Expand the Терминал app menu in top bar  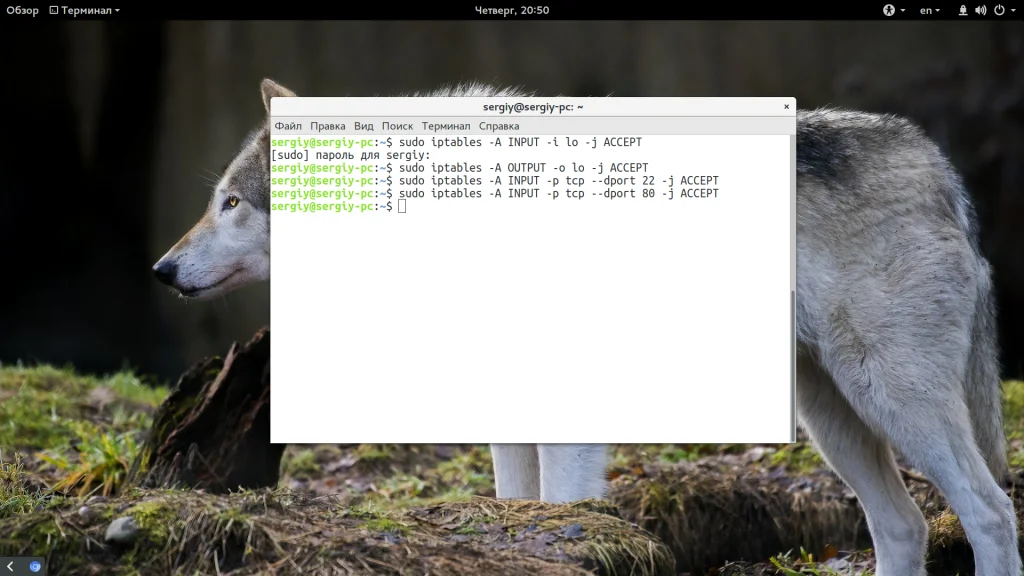[85, 10]
